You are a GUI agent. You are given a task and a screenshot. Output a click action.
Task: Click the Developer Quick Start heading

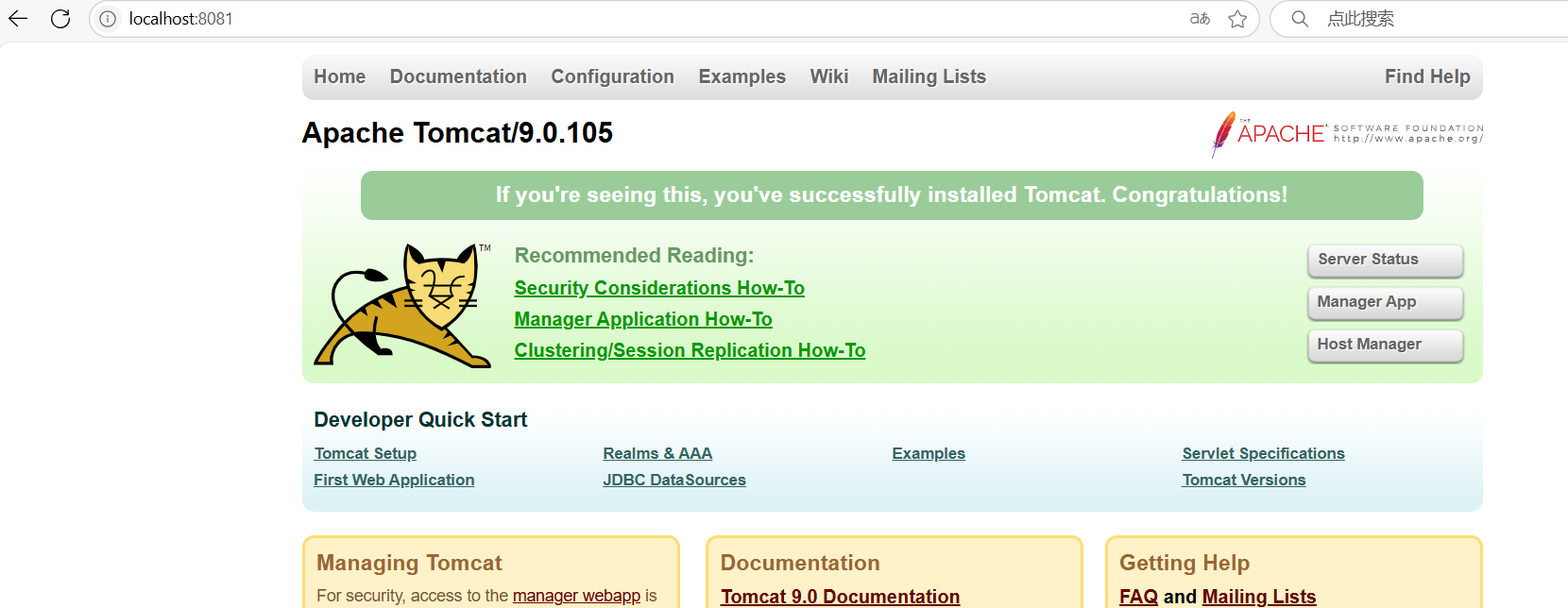point(420,420)
